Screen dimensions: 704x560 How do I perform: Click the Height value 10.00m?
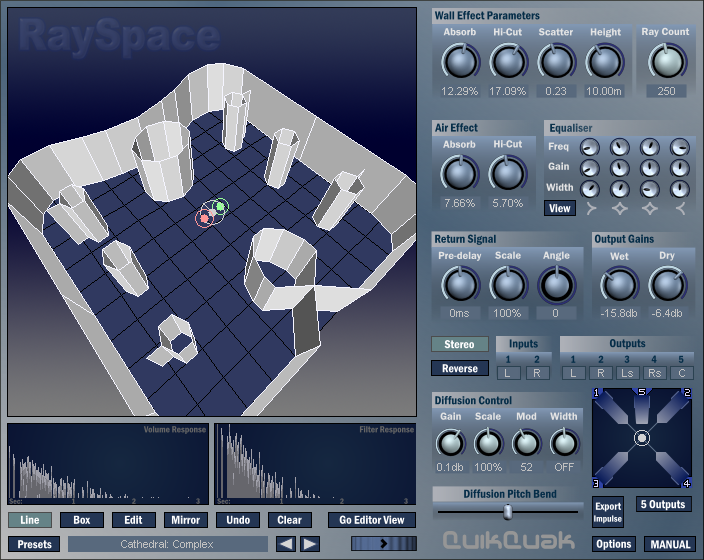tap(604, 91)
